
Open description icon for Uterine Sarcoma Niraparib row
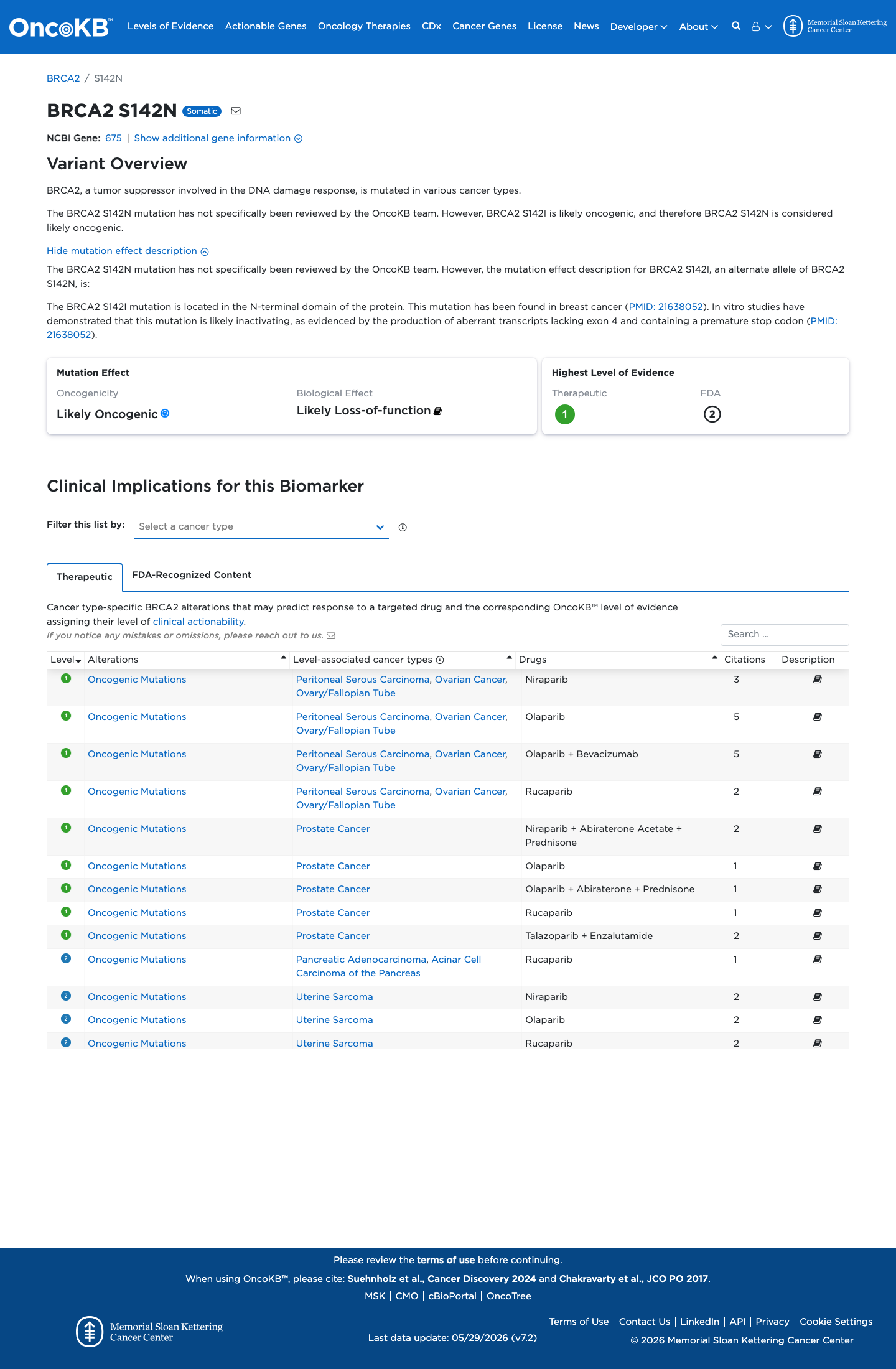point(818,997)
